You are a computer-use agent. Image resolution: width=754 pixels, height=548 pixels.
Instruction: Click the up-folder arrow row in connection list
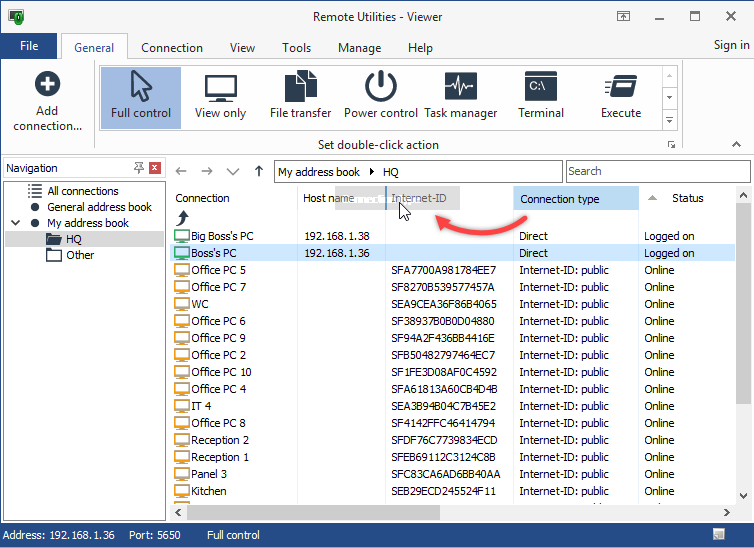point(182,218)
